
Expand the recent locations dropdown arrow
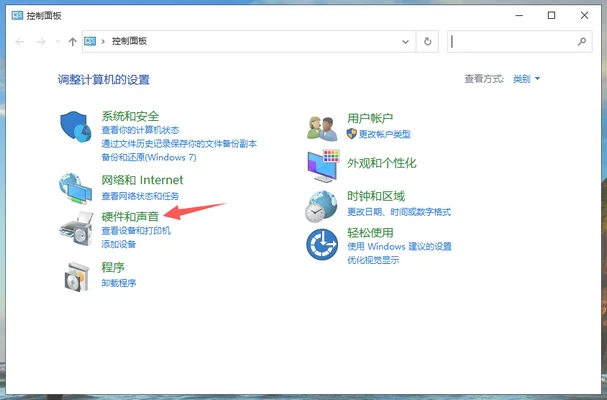pos(58,41)
